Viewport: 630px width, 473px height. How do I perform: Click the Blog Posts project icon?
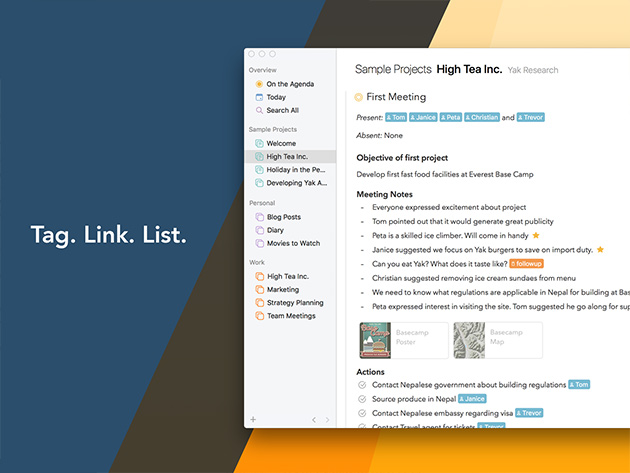tap(260, 217)
